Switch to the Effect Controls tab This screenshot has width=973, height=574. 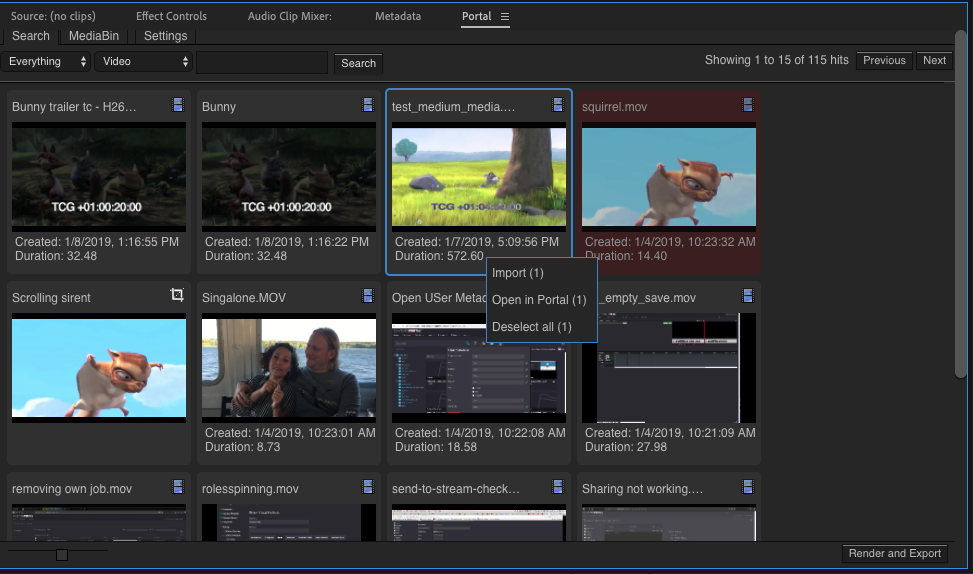coord(171,16)
